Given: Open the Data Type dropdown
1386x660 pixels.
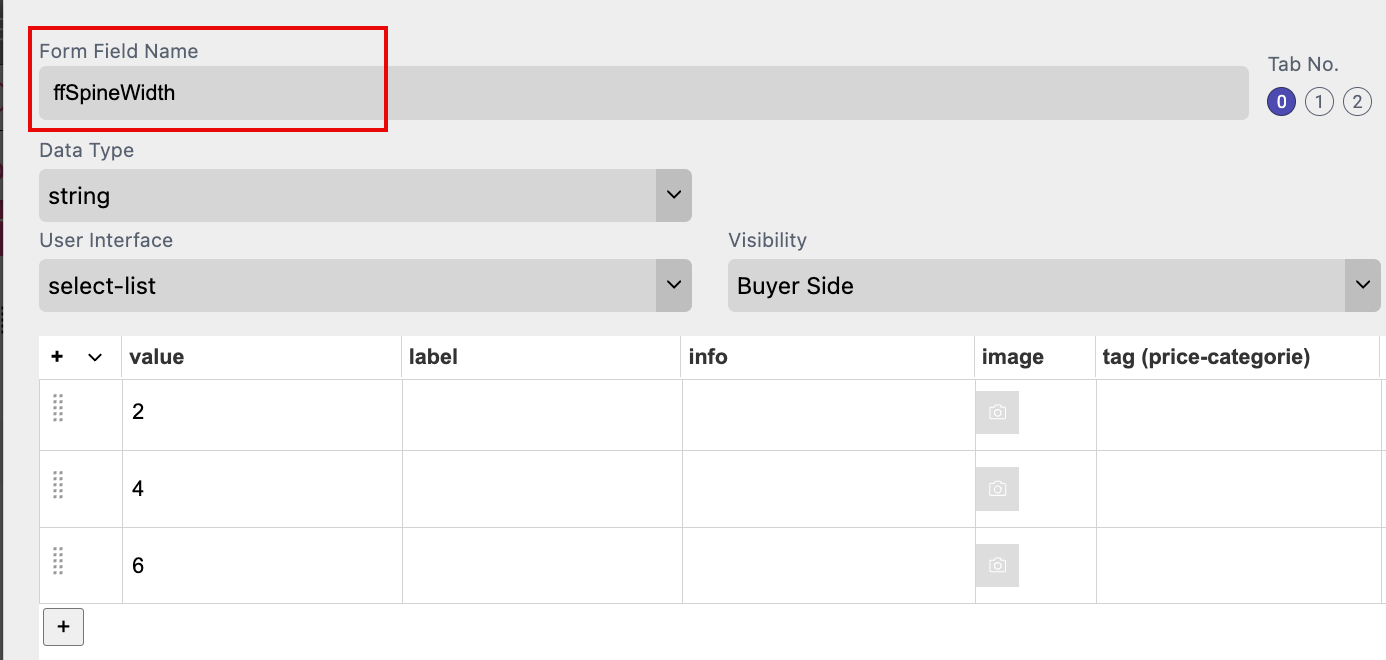Looking at the screenshot, I should tap(365, 195).
